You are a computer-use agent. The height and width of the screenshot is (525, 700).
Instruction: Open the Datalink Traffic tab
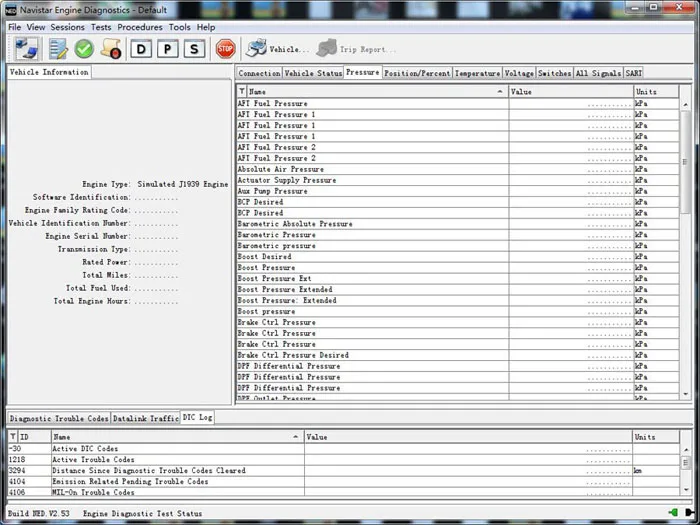(x=146, y=418)
